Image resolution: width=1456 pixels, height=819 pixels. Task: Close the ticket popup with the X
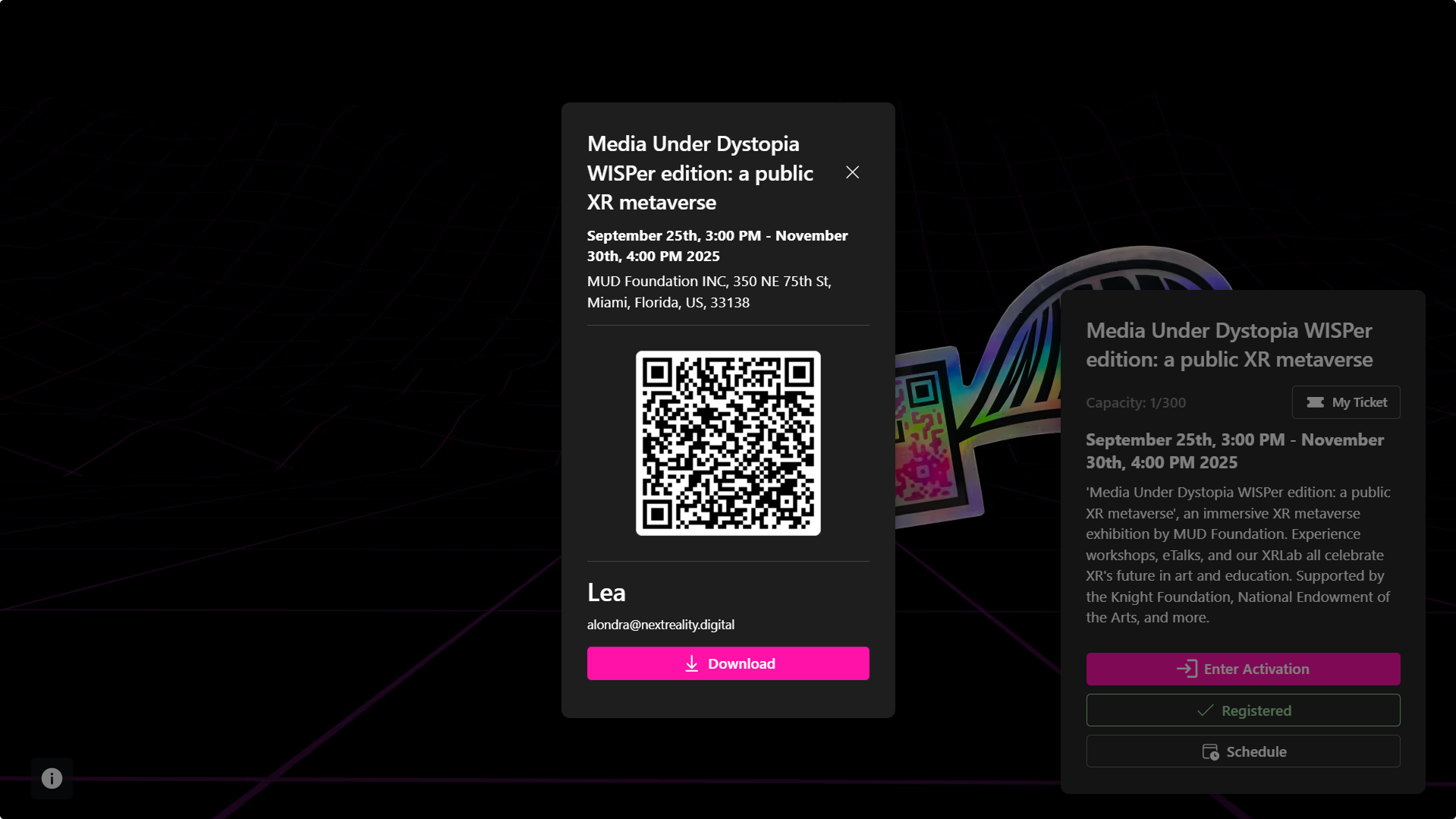point(852,172)
